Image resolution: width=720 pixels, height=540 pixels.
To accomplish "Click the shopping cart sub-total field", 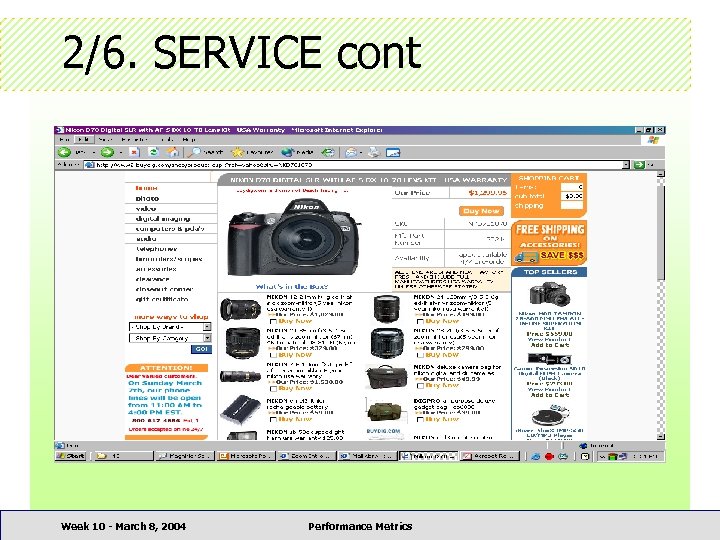I will pos(572,196).
